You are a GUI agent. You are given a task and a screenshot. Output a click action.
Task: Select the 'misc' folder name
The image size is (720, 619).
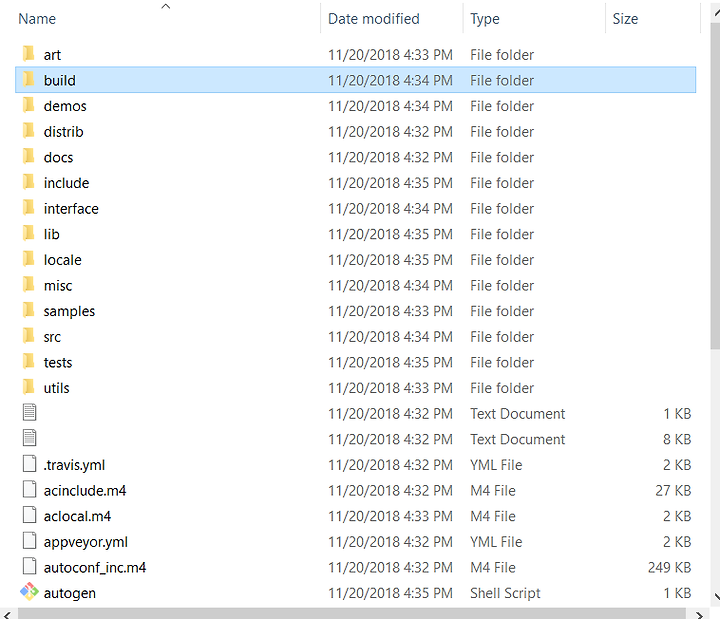(58, 286)
